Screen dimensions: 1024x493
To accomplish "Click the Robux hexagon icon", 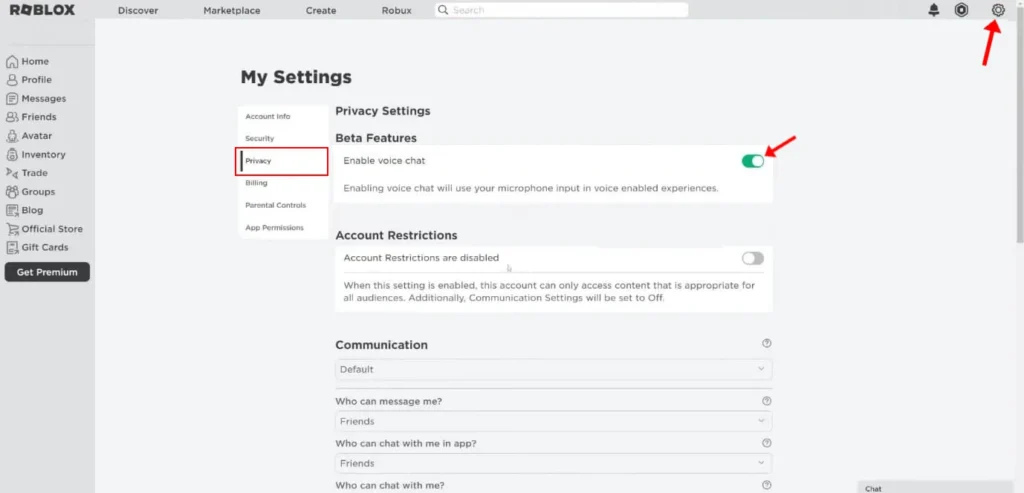I will 962,10.
